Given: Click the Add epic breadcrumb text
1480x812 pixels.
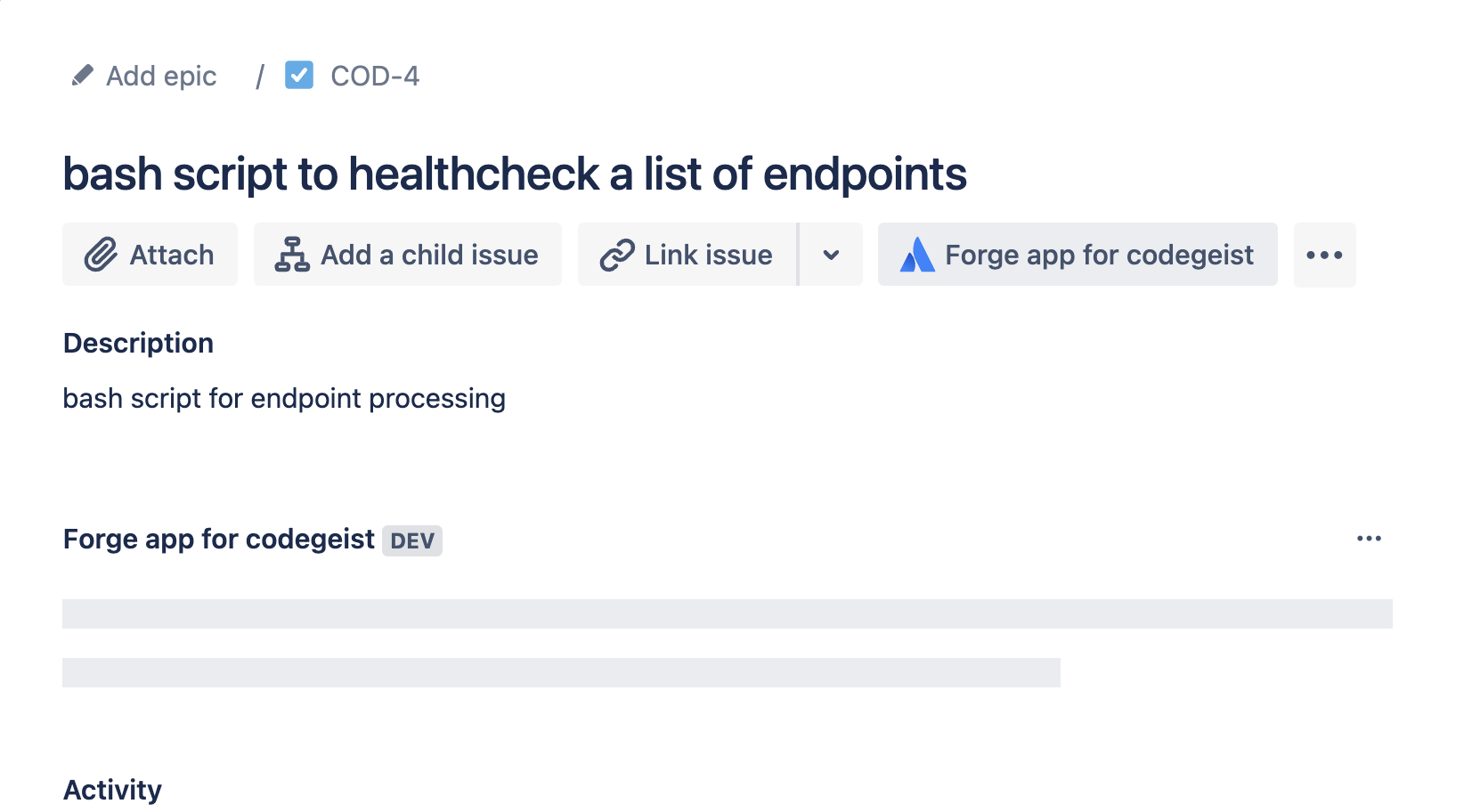Looking at the screenshot, I should pyautogui.click(x=161, y=77).
